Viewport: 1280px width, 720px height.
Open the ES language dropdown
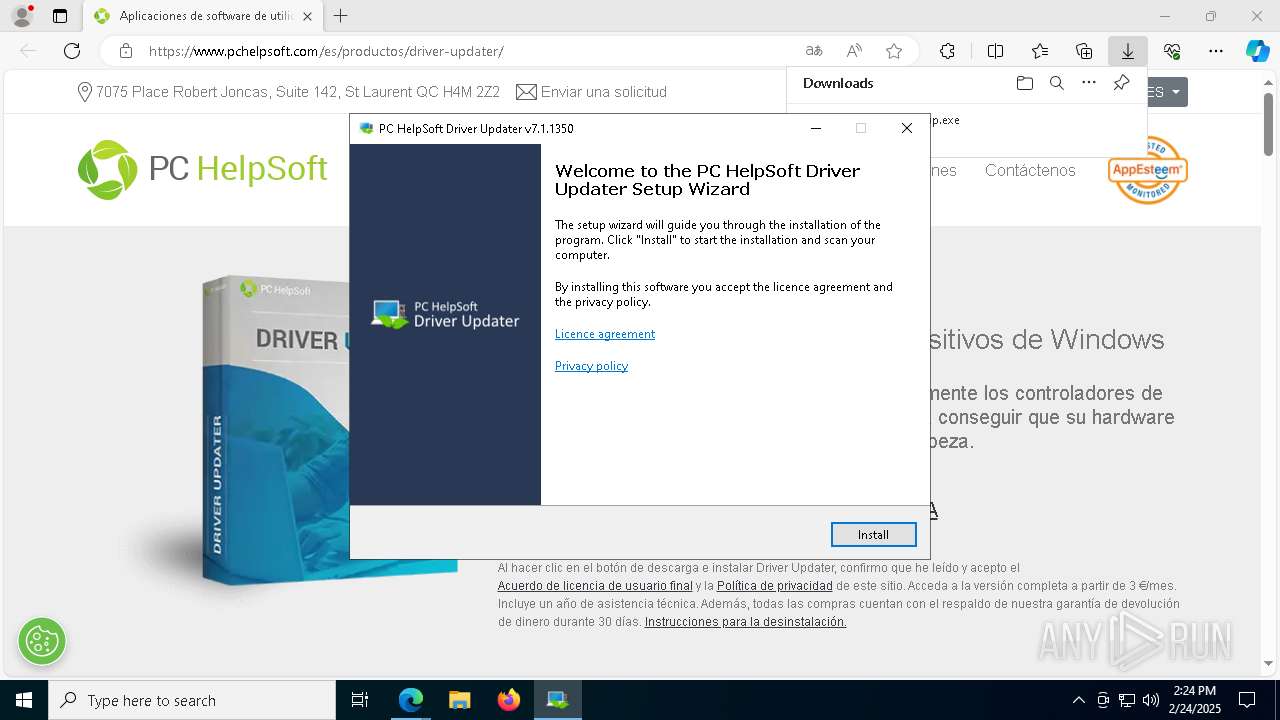1166,92
